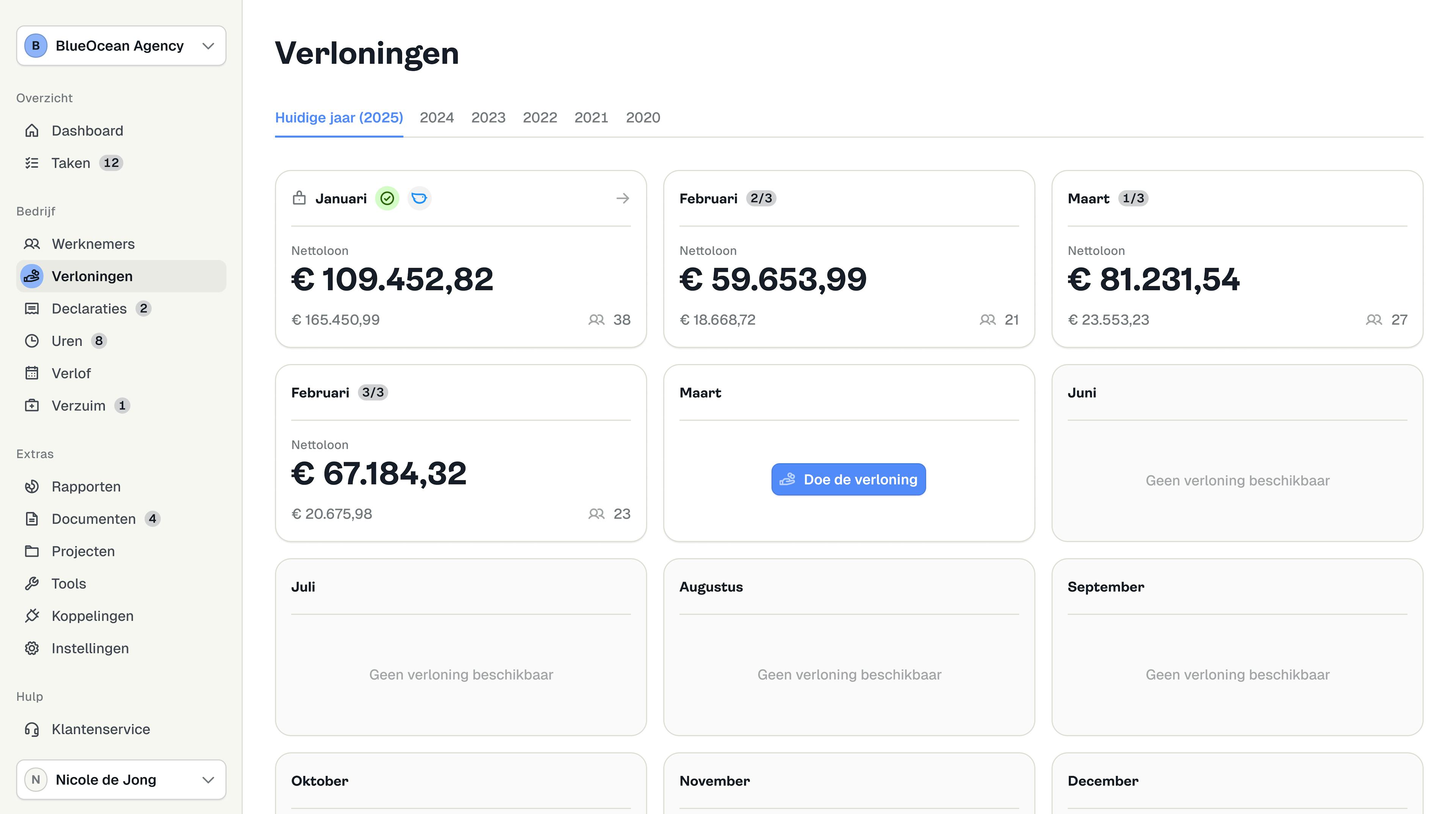Click the blue bird icon on Januari card

pyautogui.click(x=419, y=198)
